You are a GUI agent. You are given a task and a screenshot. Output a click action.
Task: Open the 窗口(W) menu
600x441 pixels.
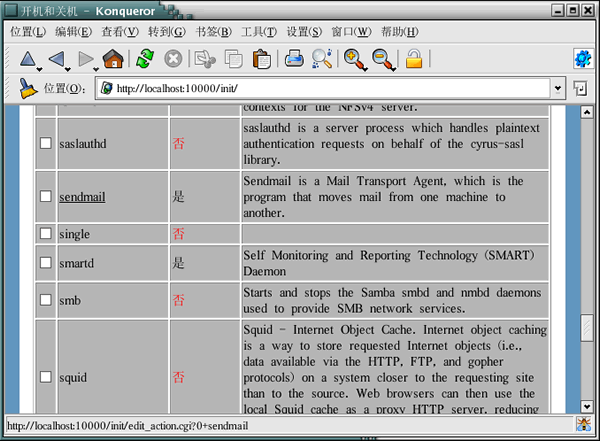(x=351, y=32)
